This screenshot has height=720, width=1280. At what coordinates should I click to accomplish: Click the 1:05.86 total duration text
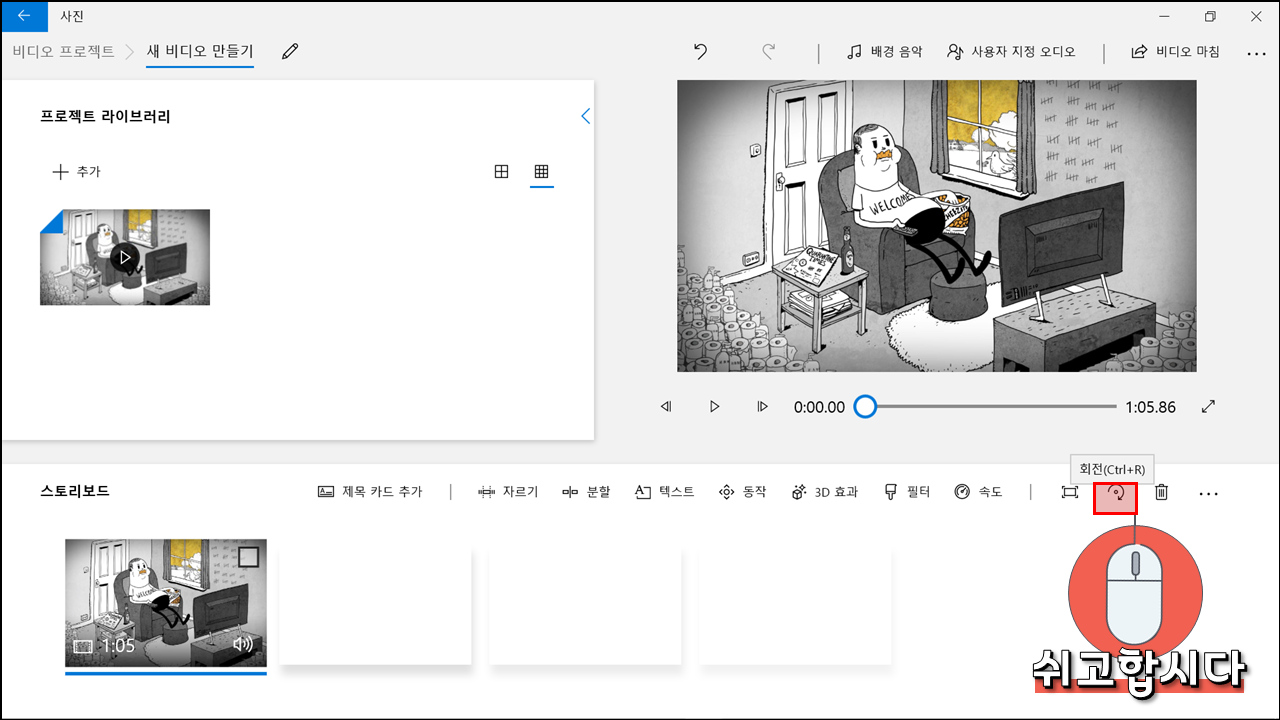tap(1150, 407)
